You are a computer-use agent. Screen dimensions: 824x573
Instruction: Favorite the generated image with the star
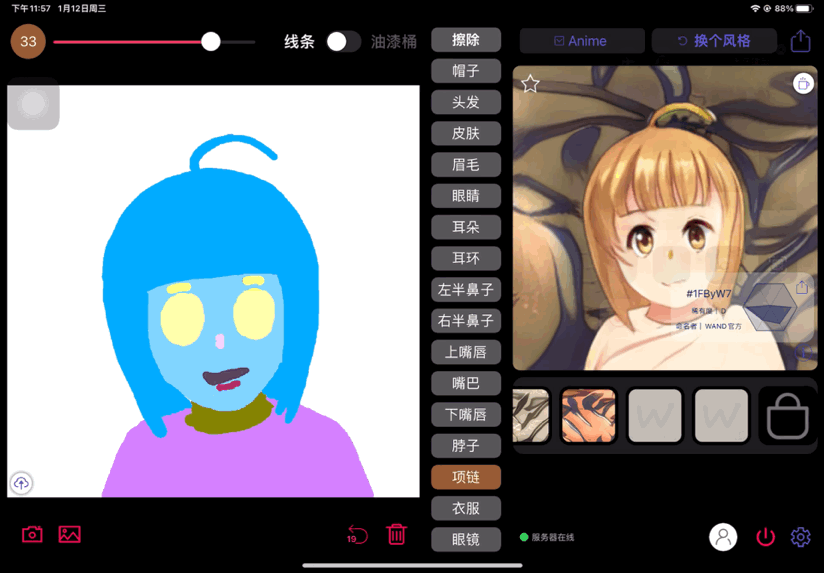[x=530, y=84]
